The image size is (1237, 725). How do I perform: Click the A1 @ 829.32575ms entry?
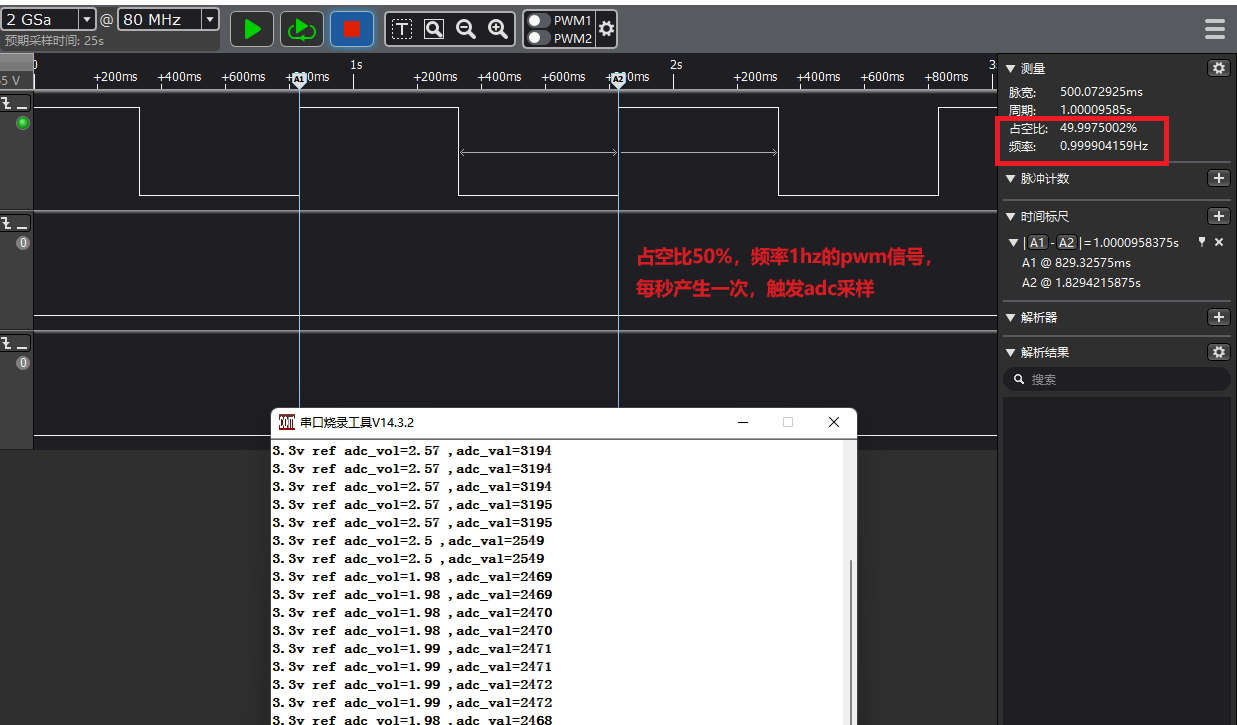pos(1076,263)
